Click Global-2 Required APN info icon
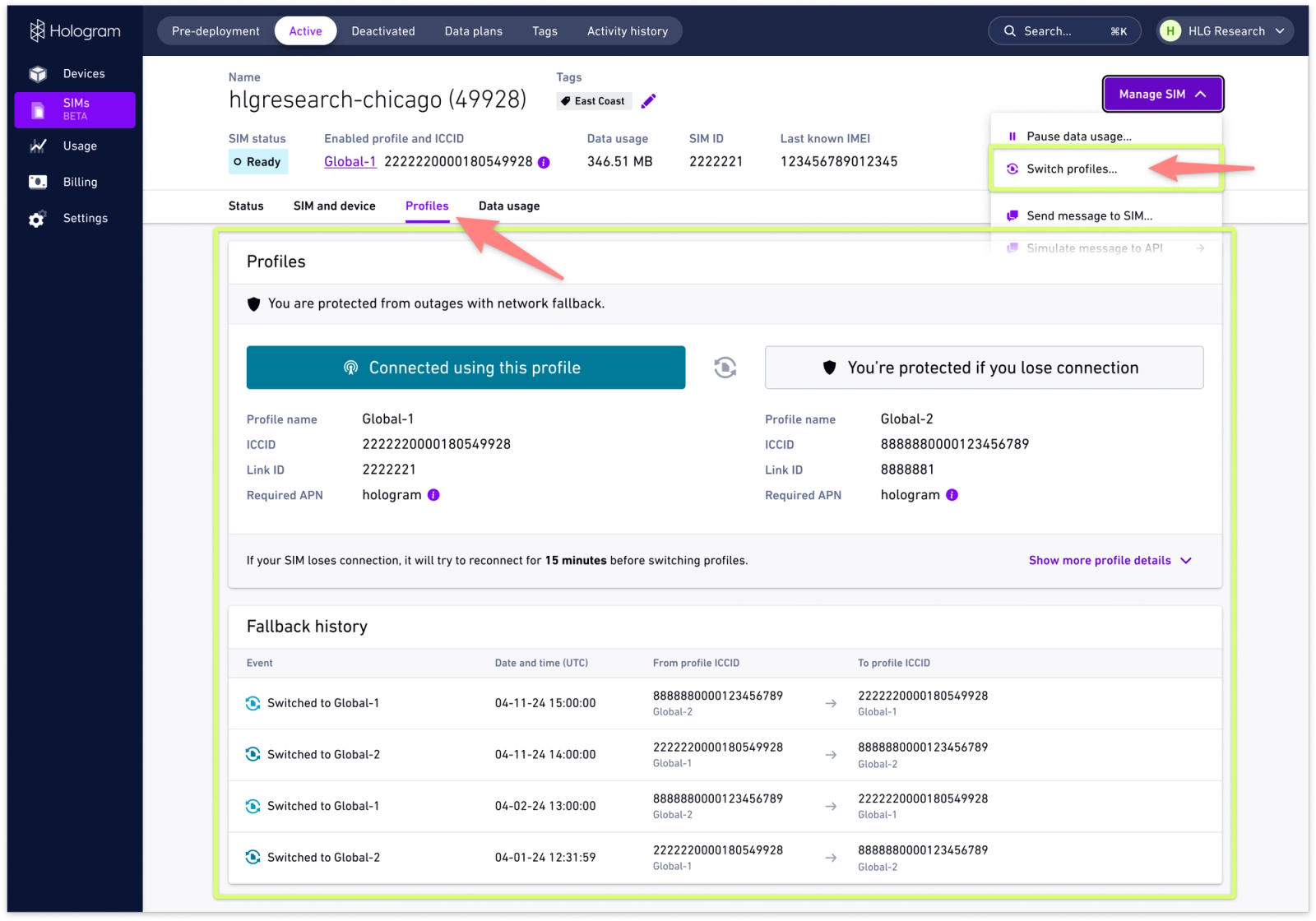 pyautogui.click(x=952, y=495)
